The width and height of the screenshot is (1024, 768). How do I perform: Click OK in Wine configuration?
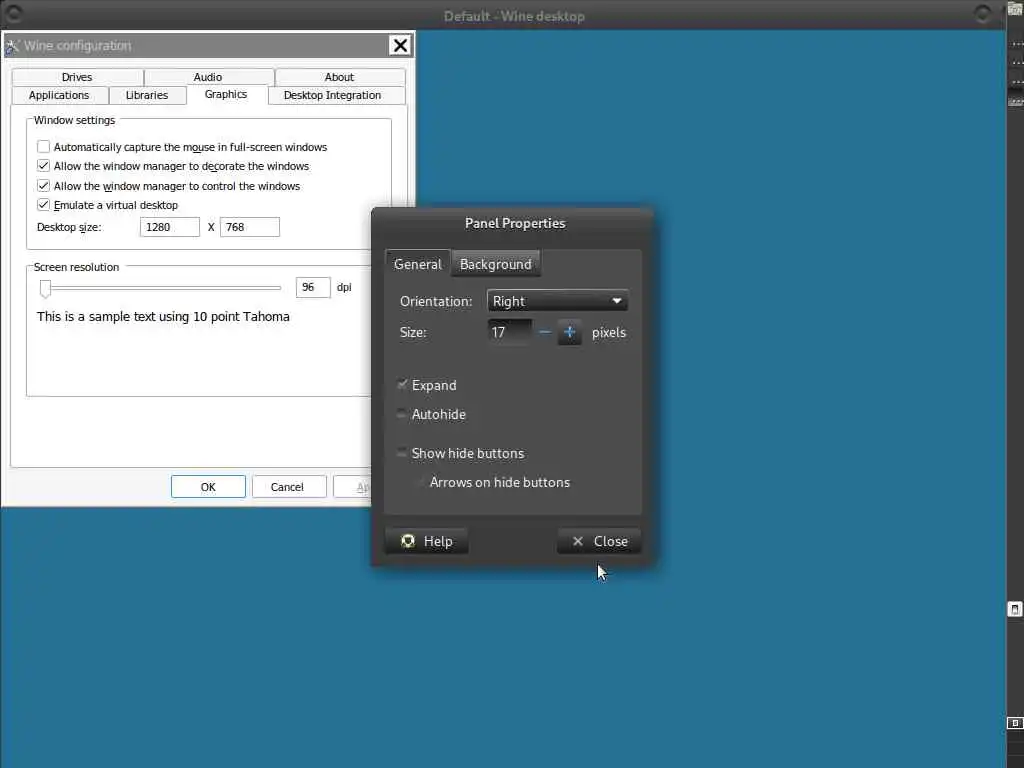click(x=208, y=487)
